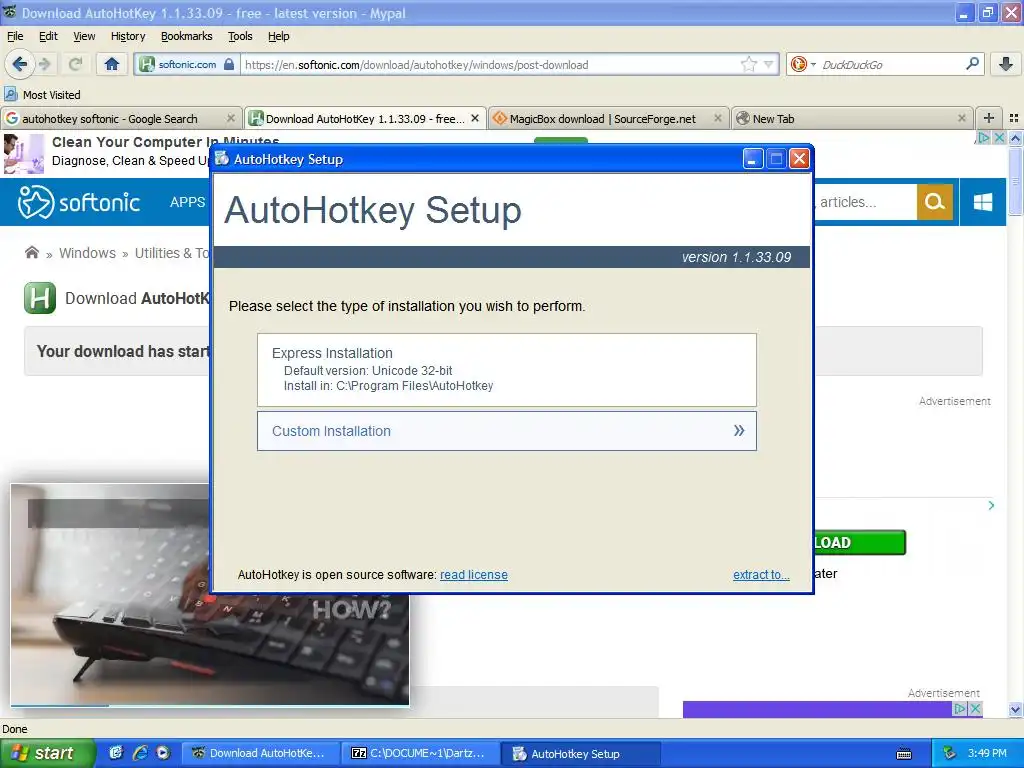
Task: Open the View menu
Action: coord(84,36)
